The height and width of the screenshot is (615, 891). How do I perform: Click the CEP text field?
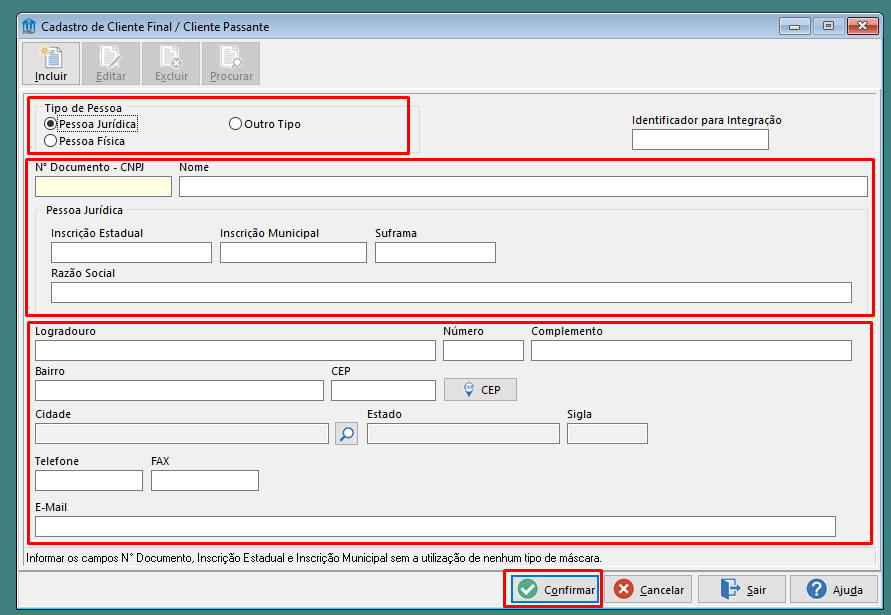(x=384, y=390)
